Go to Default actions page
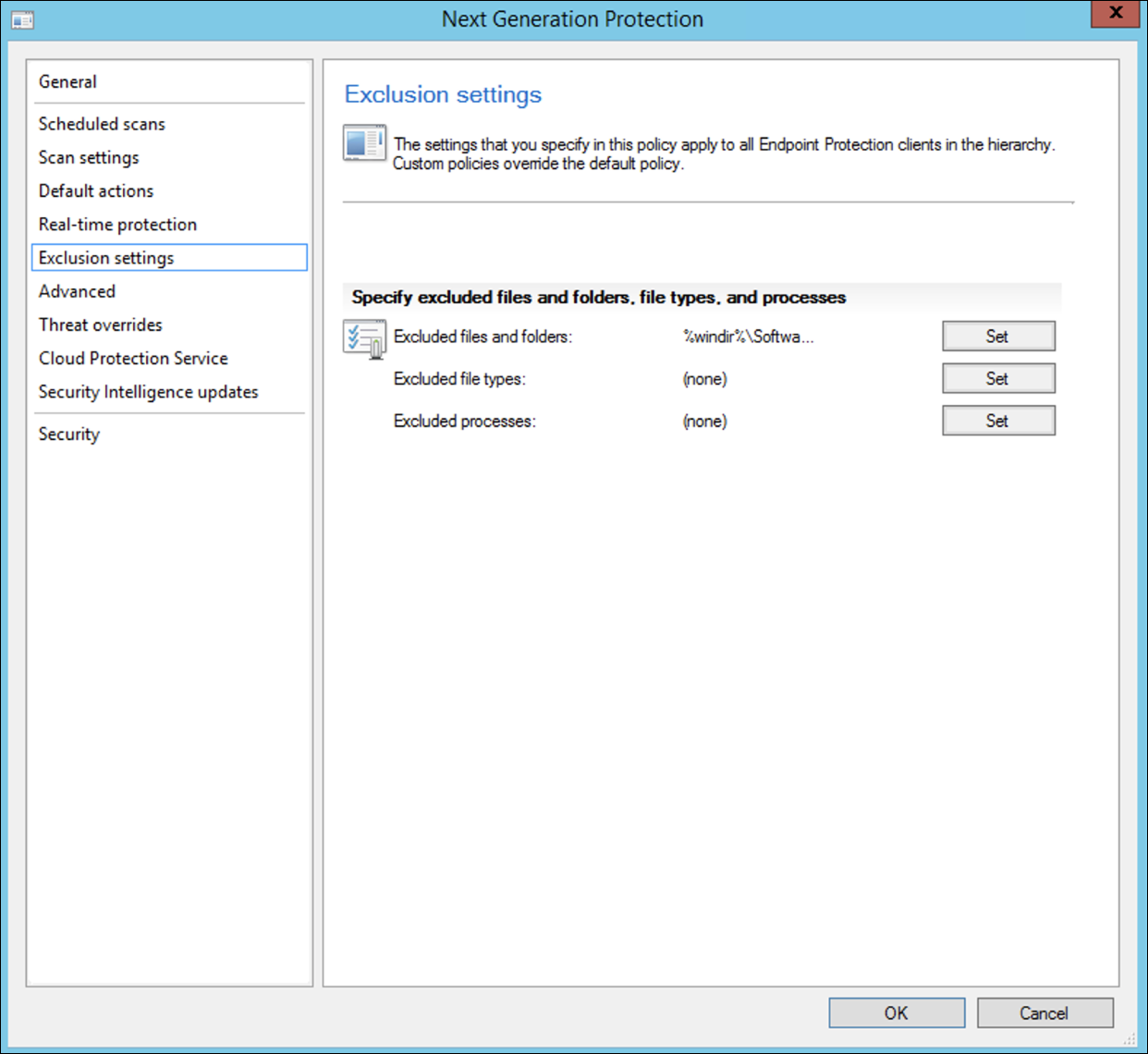The image size is (1148, 1054). (x=96, y=191)
